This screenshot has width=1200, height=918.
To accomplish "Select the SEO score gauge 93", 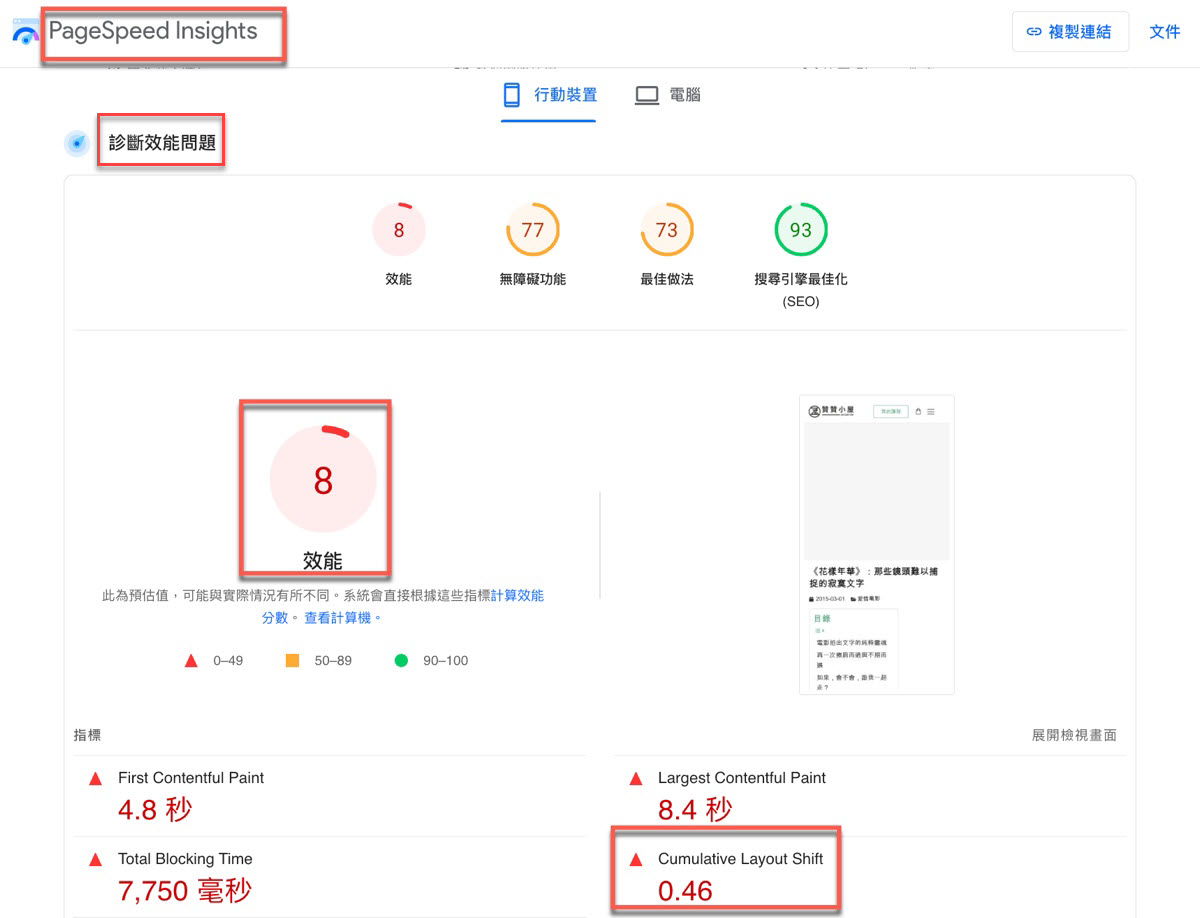I will [x=801, y=230].
